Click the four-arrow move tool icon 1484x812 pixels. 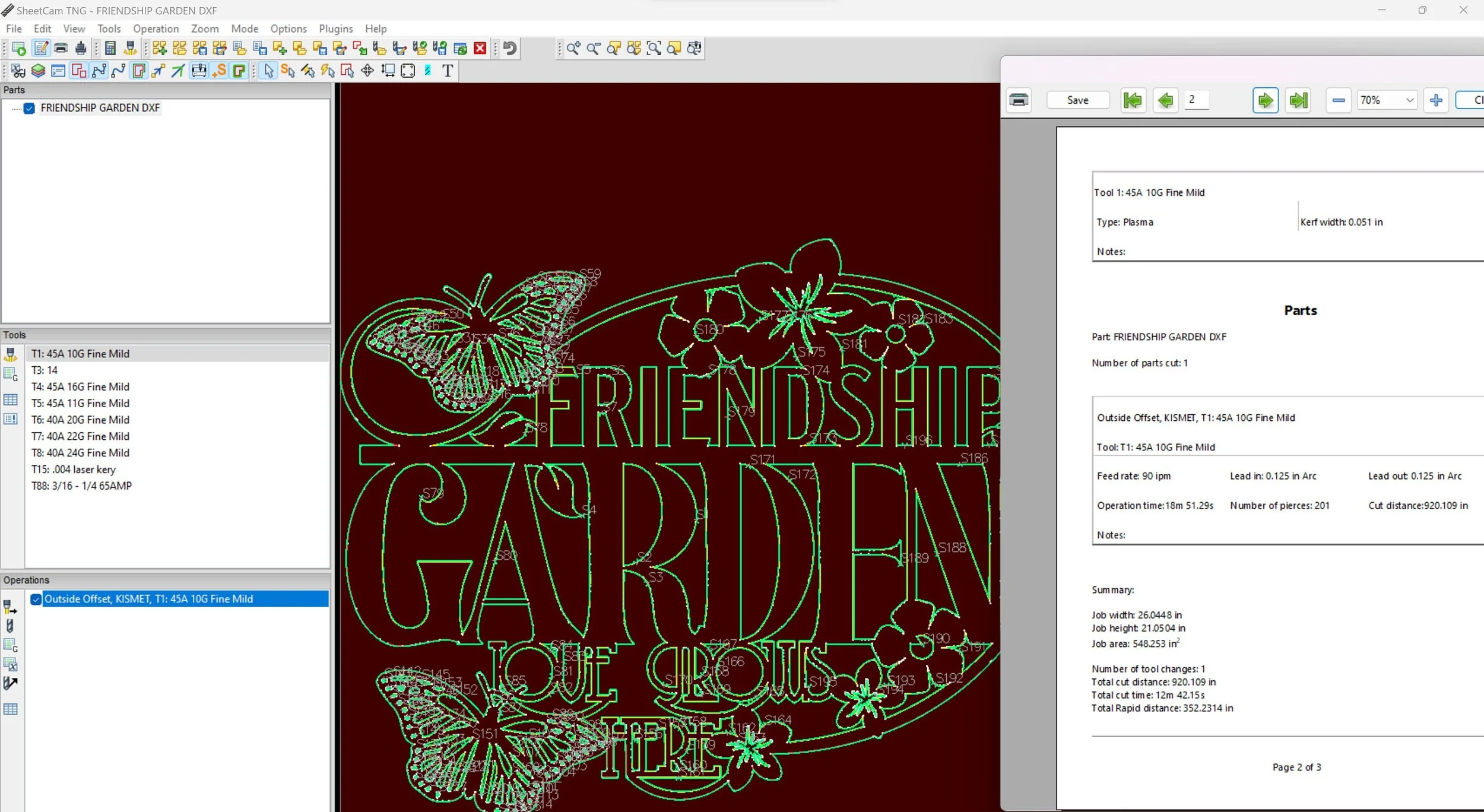coord(367,71)
